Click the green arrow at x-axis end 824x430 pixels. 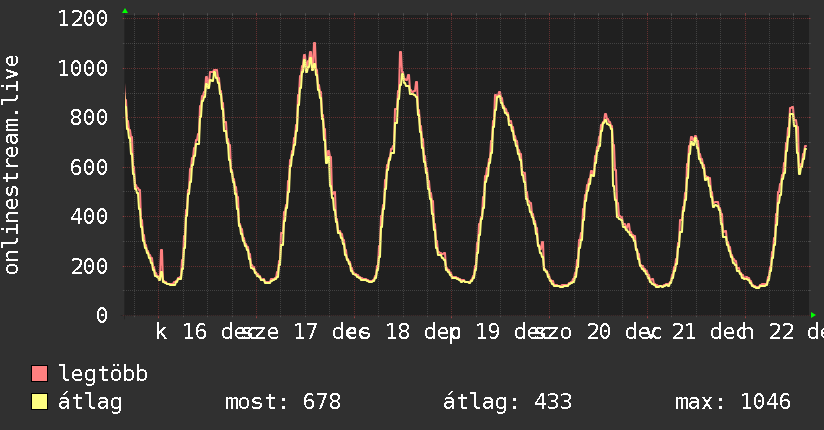[x=813, y=315]
